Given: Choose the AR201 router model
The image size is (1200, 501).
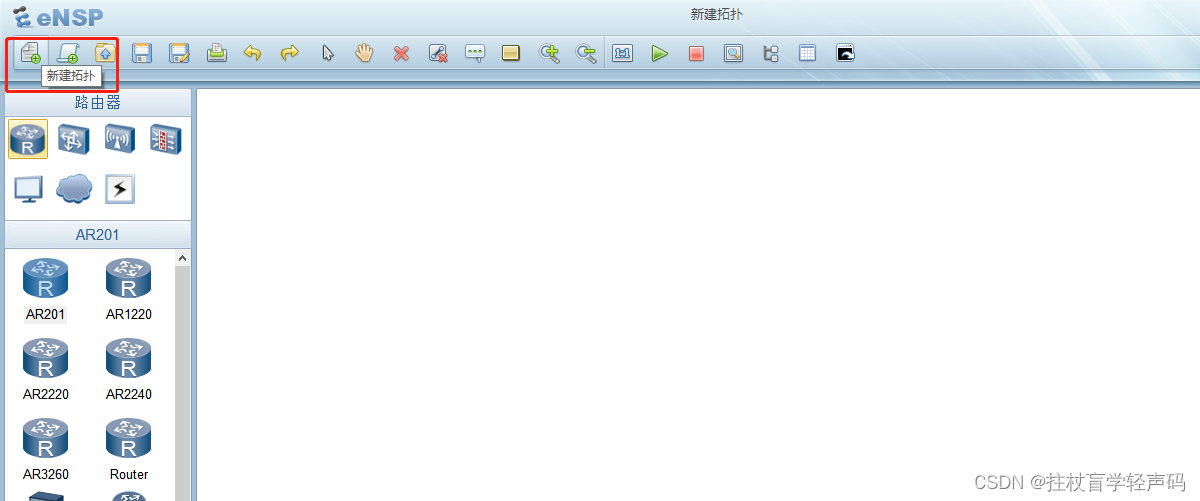Looking at the screenshot, I should point(45,290).
